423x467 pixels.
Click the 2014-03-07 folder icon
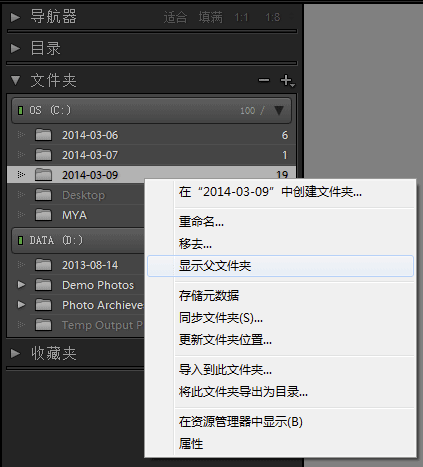(43, 155)
